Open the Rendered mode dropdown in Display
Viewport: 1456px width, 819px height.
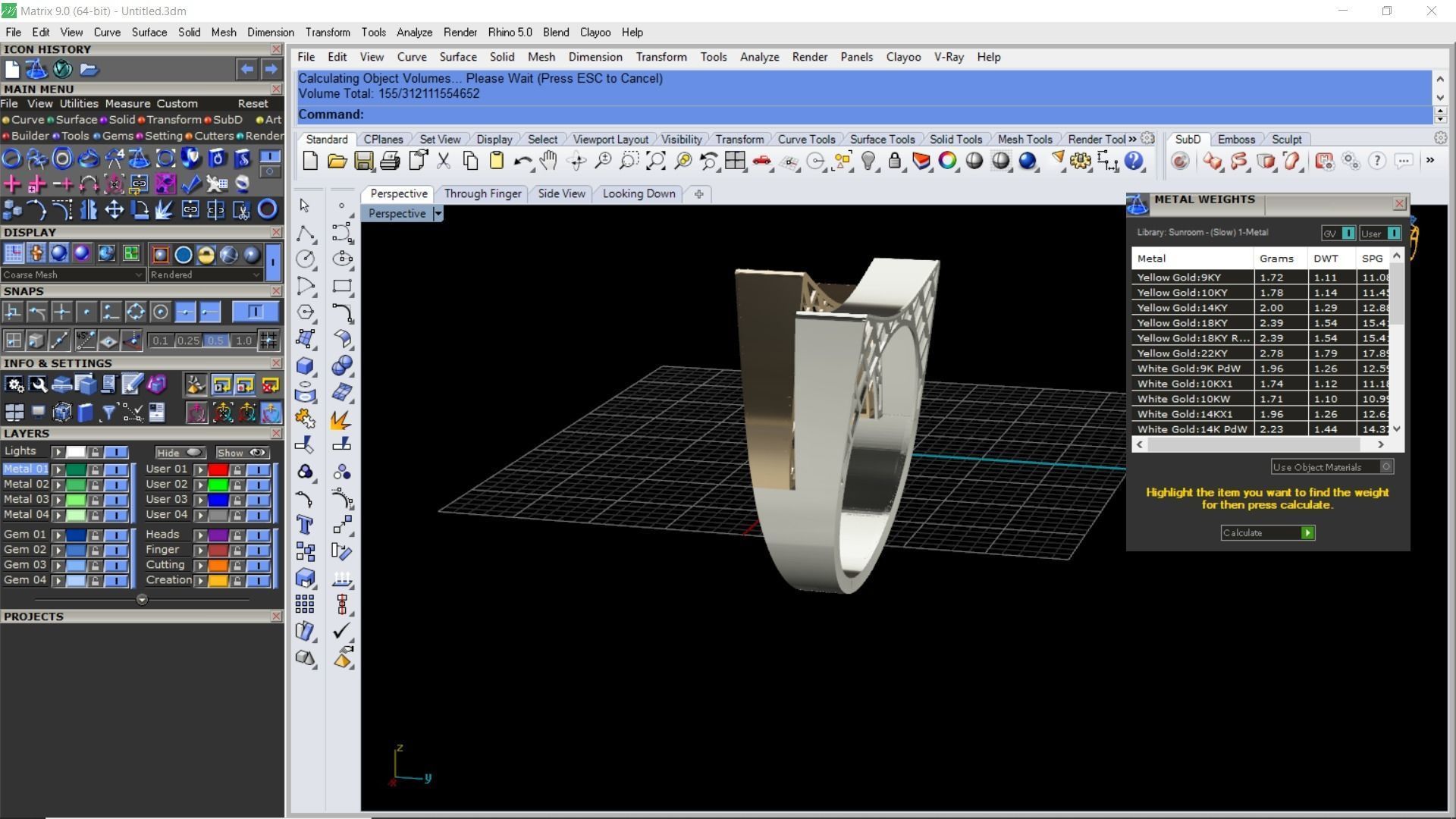coord(206,275)
